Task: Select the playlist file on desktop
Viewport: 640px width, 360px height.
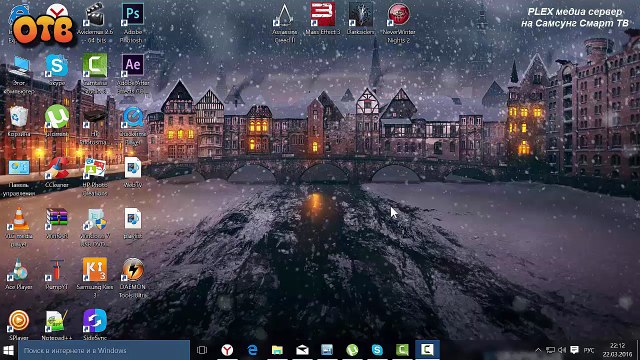Action: pos(133,223)
